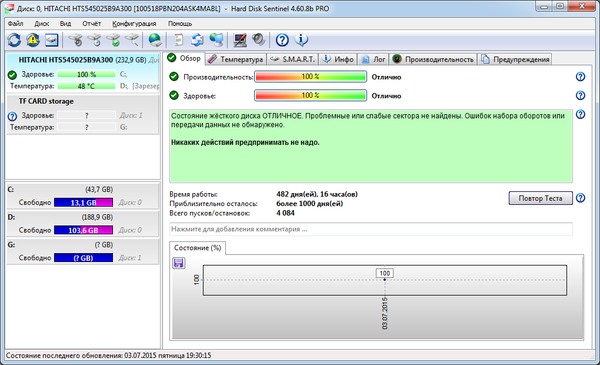600x365 pixels.
Task: Click Отлично text beside Производительность bar
Action: 386,77
